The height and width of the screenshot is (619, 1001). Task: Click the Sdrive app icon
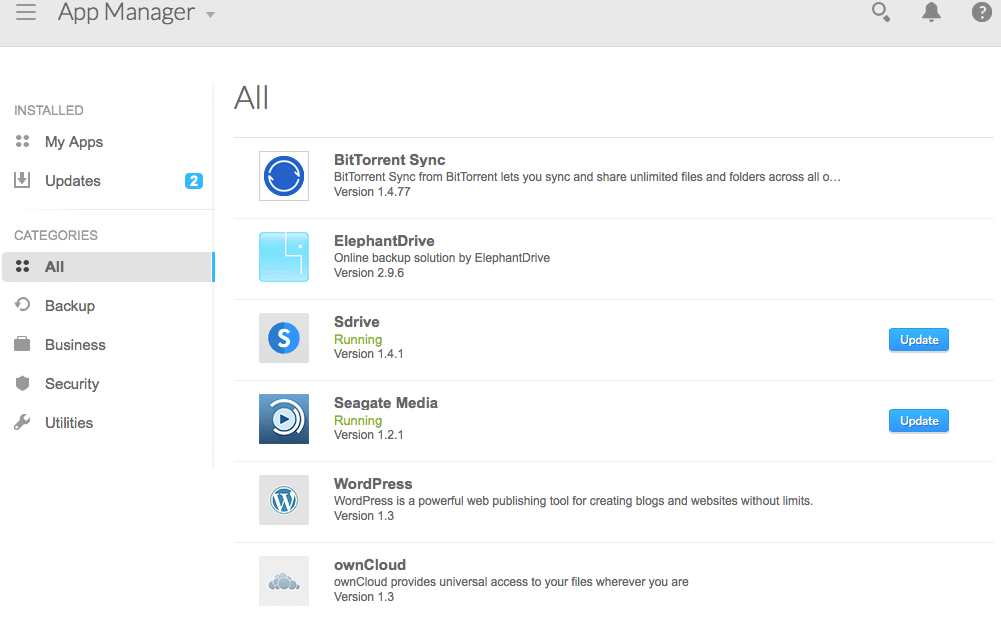point(283,338)
